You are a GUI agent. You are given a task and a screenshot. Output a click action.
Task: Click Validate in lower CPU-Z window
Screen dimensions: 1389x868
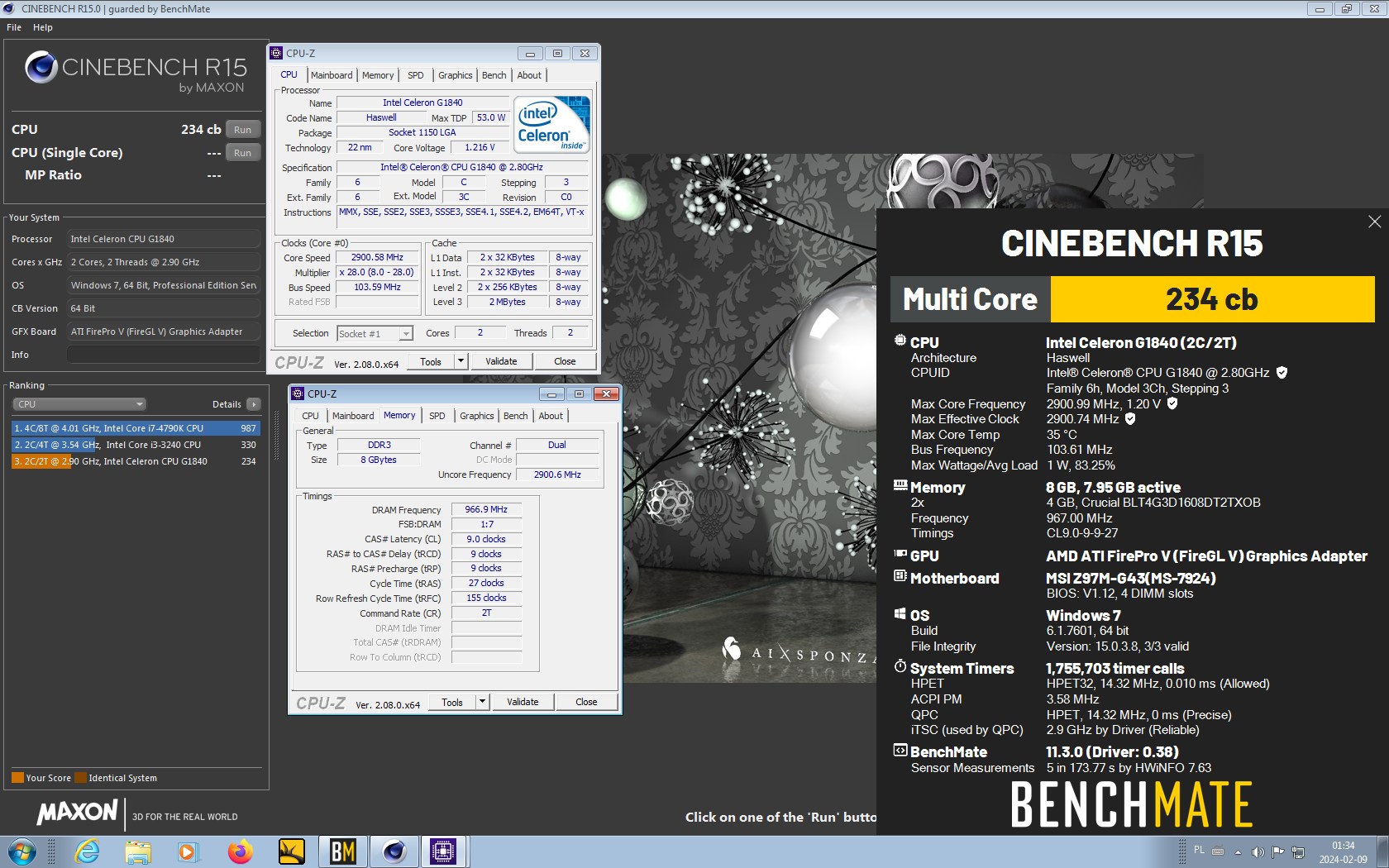pos(523,702)
